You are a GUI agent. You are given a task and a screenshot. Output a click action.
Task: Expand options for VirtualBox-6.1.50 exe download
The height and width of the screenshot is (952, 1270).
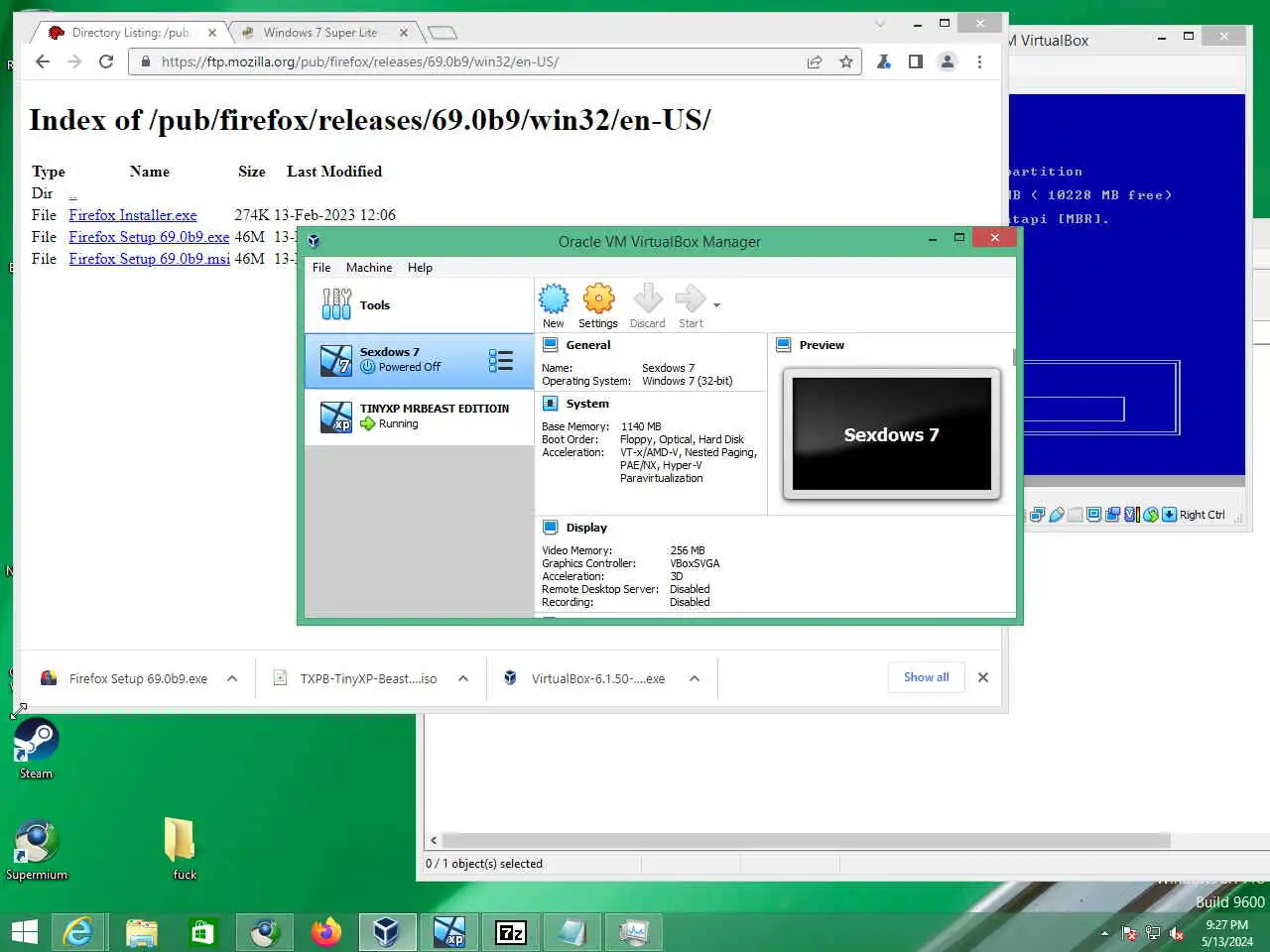(x=695, y=678)
